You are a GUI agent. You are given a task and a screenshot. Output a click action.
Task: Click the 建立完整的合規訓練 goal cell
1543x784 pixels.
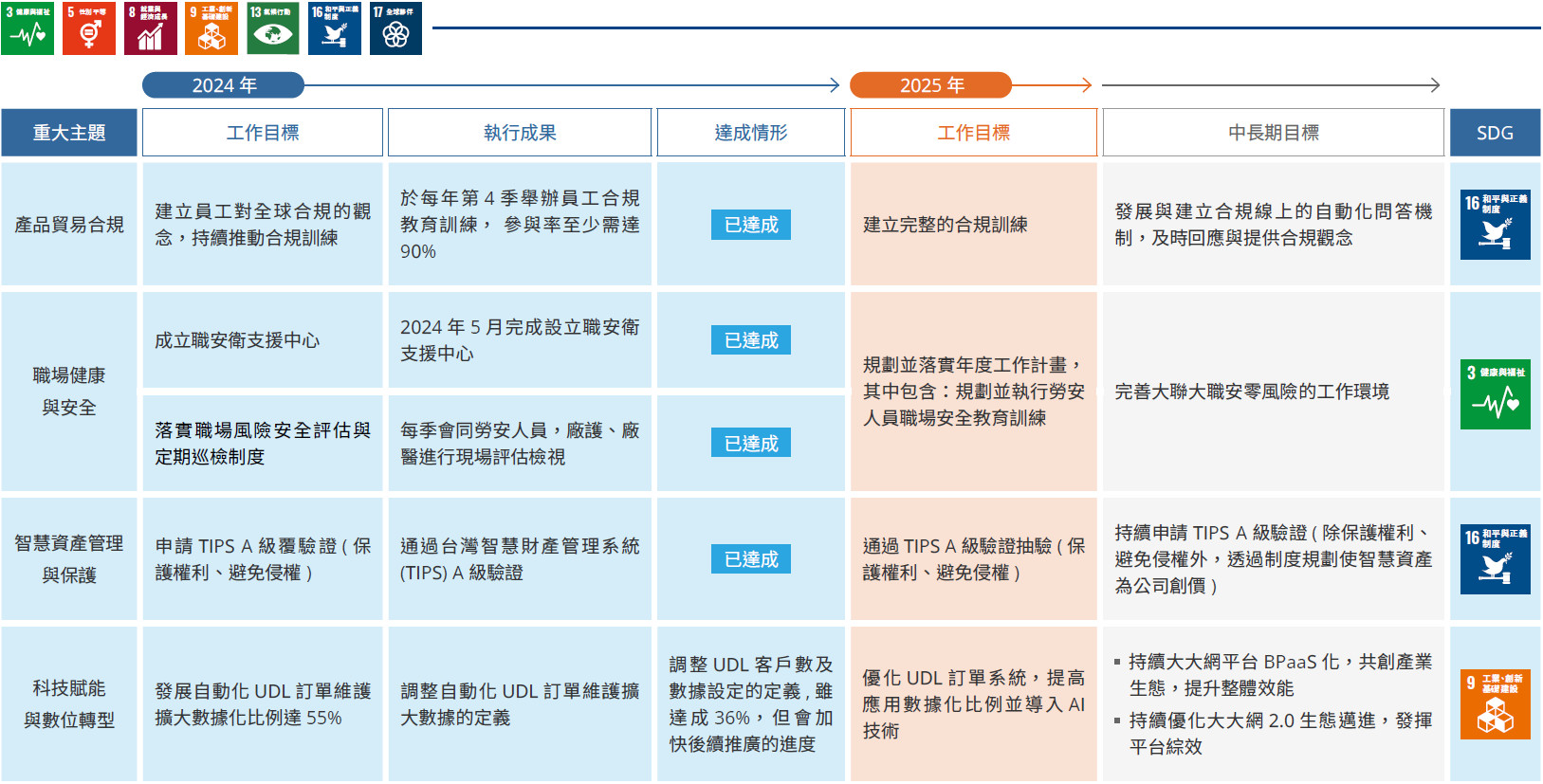(x=973, y=225)
